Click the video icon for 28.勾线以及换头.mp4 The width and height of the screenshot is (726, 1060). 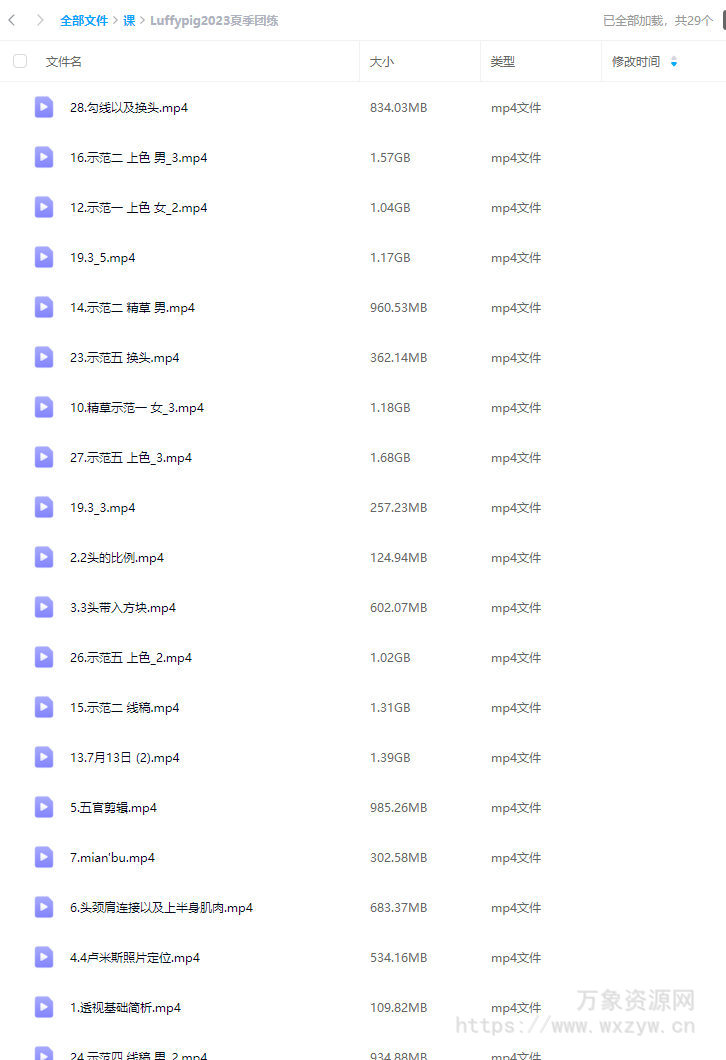coord(44,107)
